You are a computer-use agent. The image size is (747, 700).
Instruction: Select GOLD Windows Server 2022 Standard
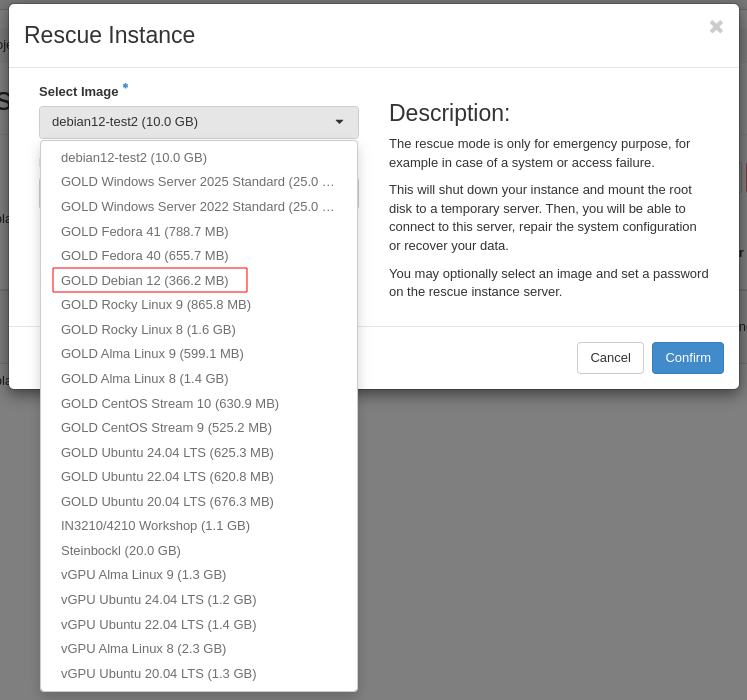[199, 207]
